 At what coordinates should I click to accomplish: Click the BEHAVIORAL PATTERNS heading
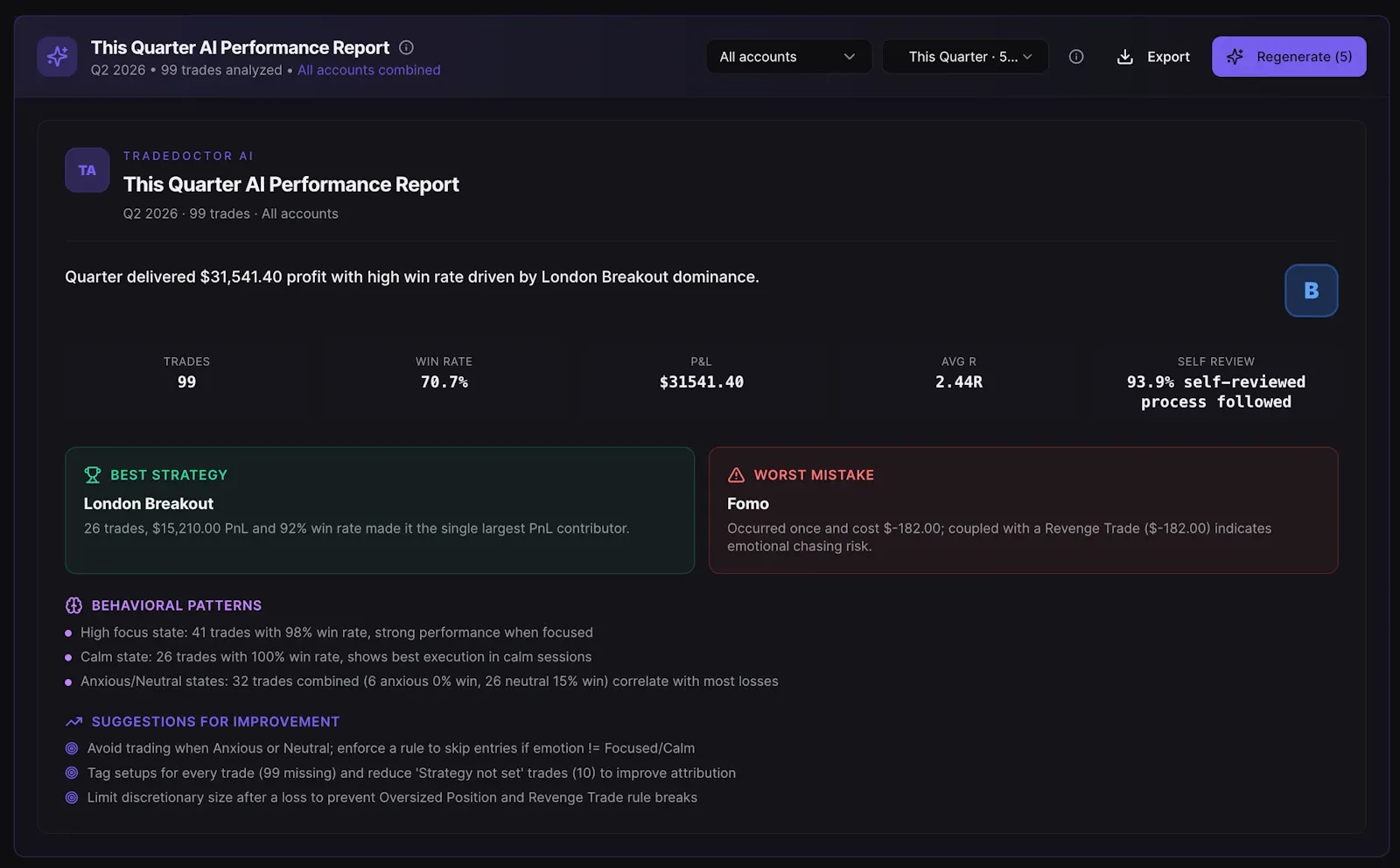pyautogui.click(x=177, y=605)
